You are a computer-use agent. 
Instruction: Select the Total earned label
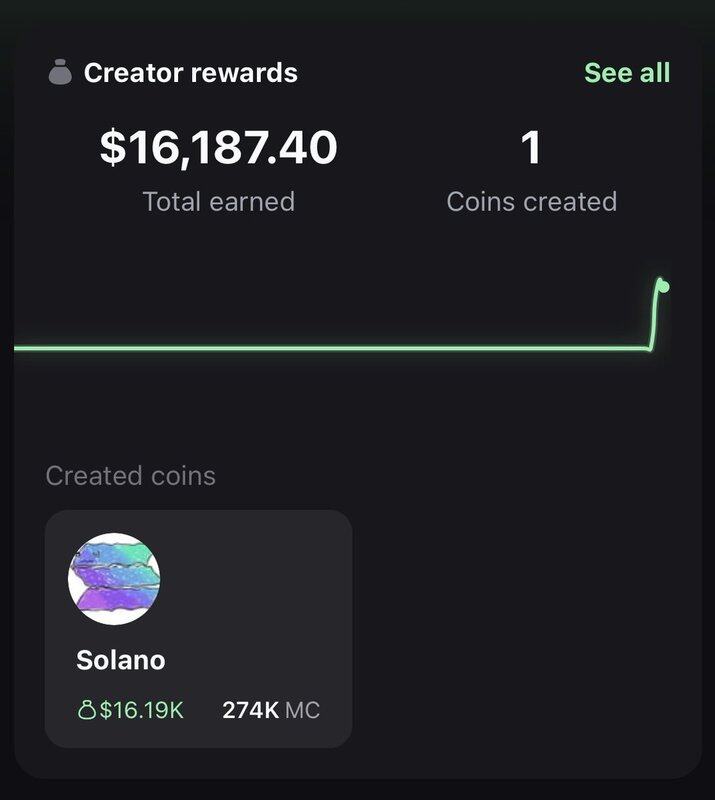point(219,201)
